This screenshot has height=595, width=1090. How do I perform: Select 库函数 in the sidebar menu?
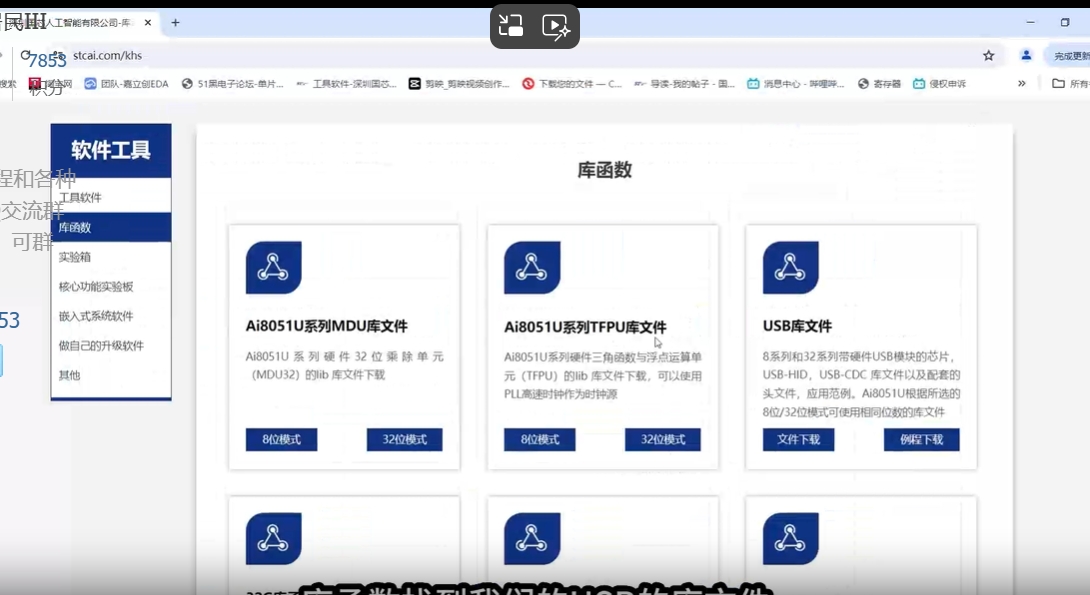111,227
